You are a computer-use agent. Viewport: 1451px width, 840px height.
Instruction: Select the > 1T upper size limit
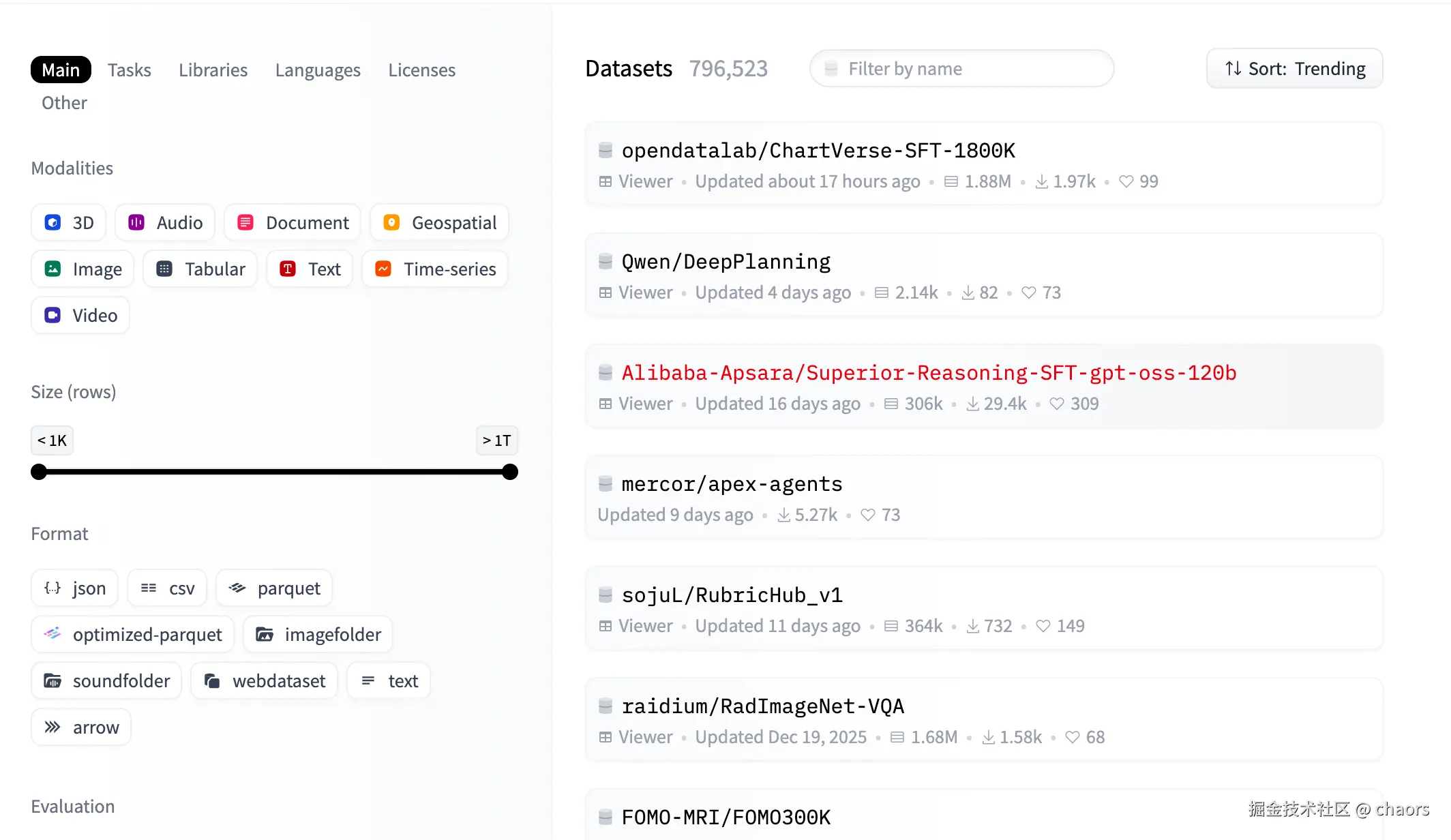pyautogui.click(x=496, y=440)
